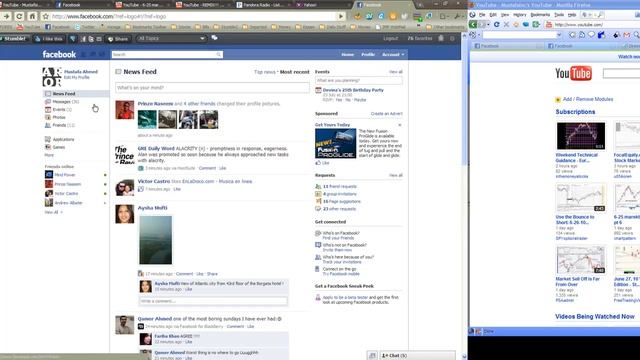The image size is (640, 360).
Task: Open the All Topics dropdown in StumbleUpon toolbar
Action: coord(171,38)
